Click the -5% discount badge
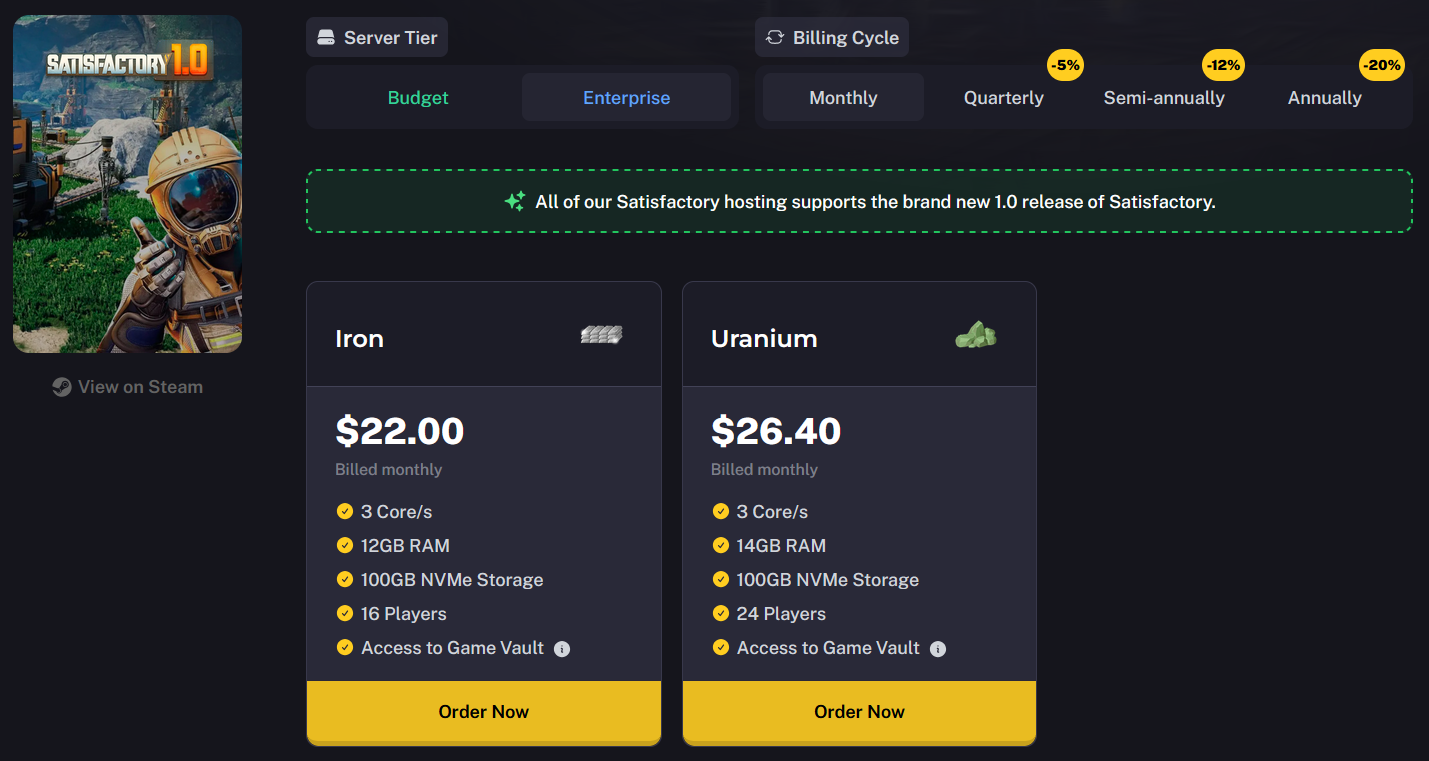 click(1065, 66)
